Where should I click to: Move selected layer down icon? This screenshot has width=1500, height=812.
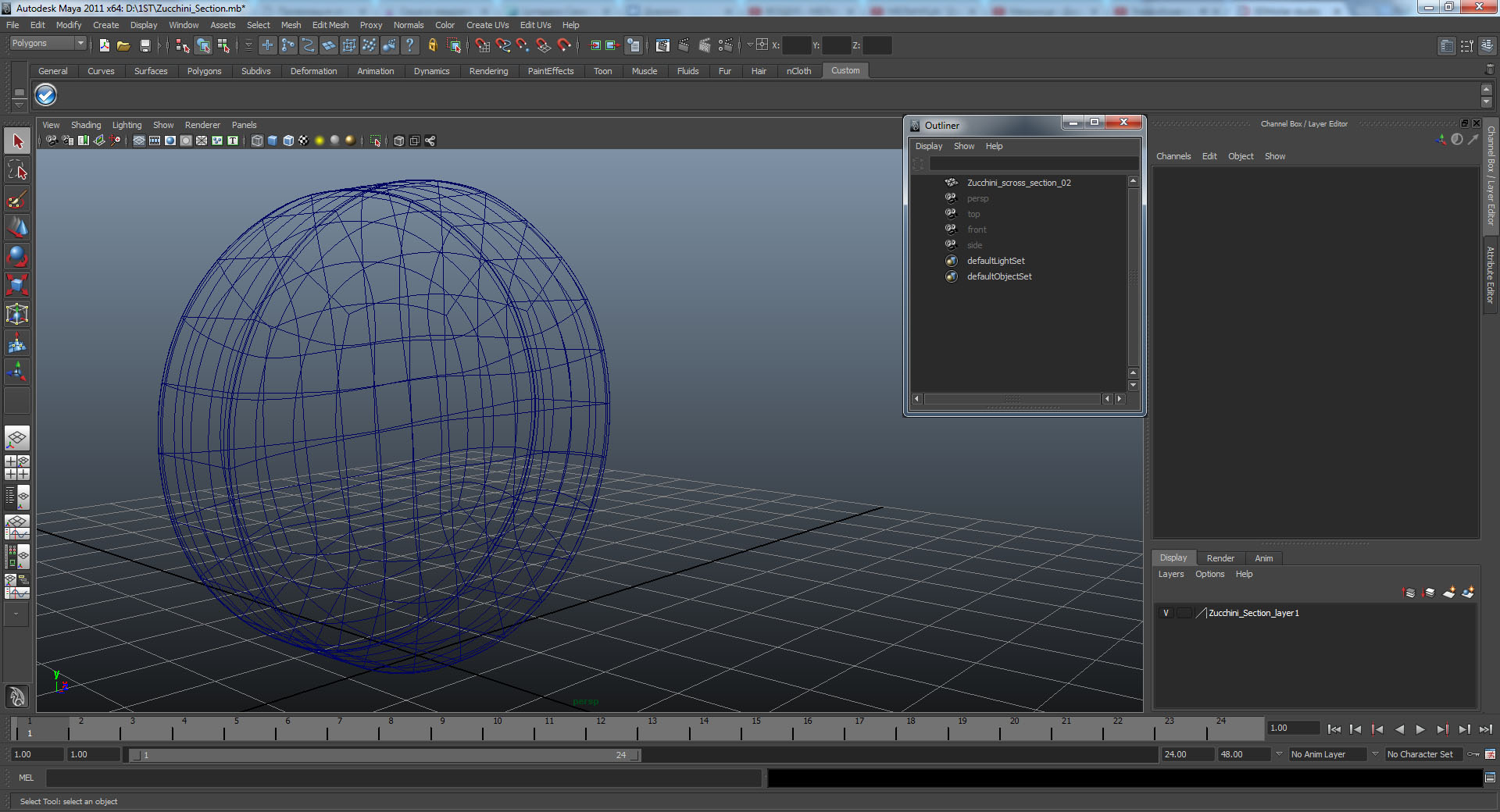pos(1429,593)
